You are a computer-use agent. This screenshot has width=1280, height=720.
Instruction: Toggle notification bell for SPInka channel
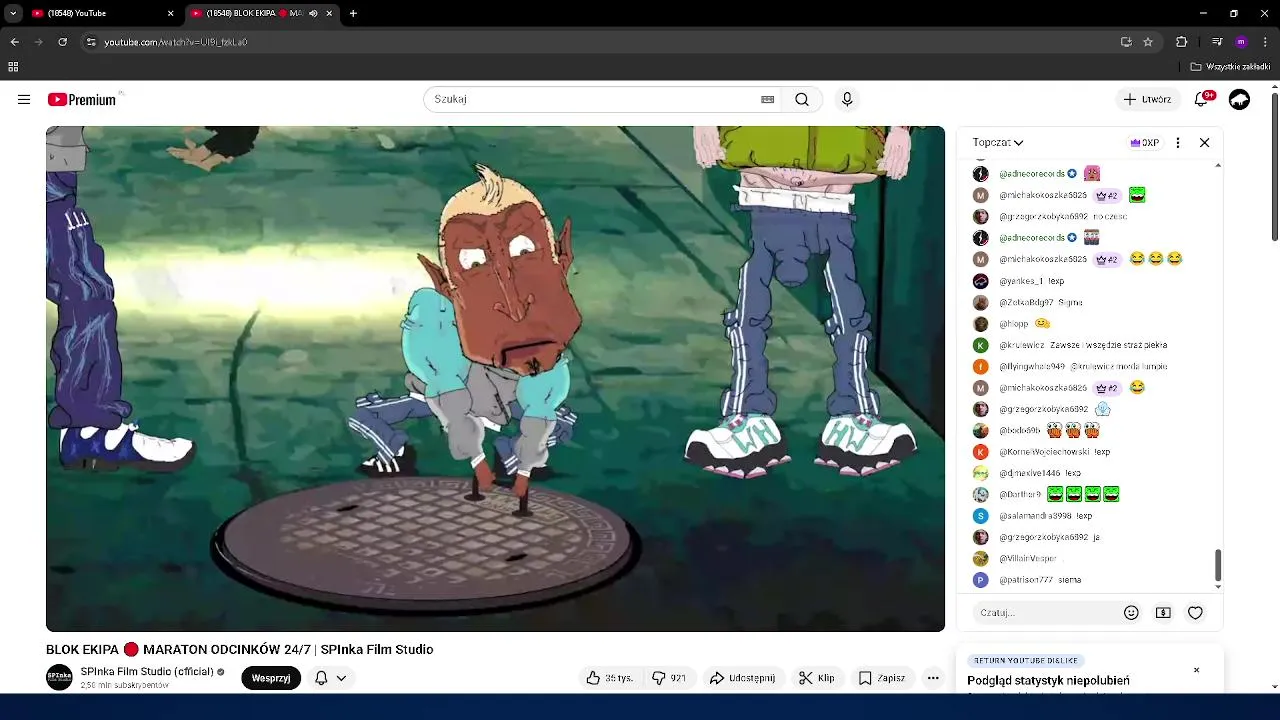click(321, 678)
